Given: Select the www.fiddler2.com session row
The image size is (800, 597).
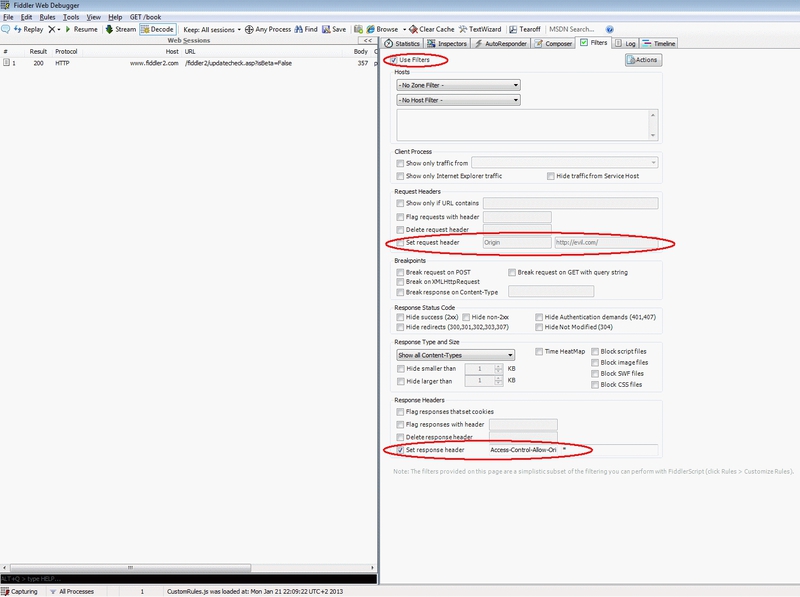Looking at the screenshot, I should click(189, 63).
